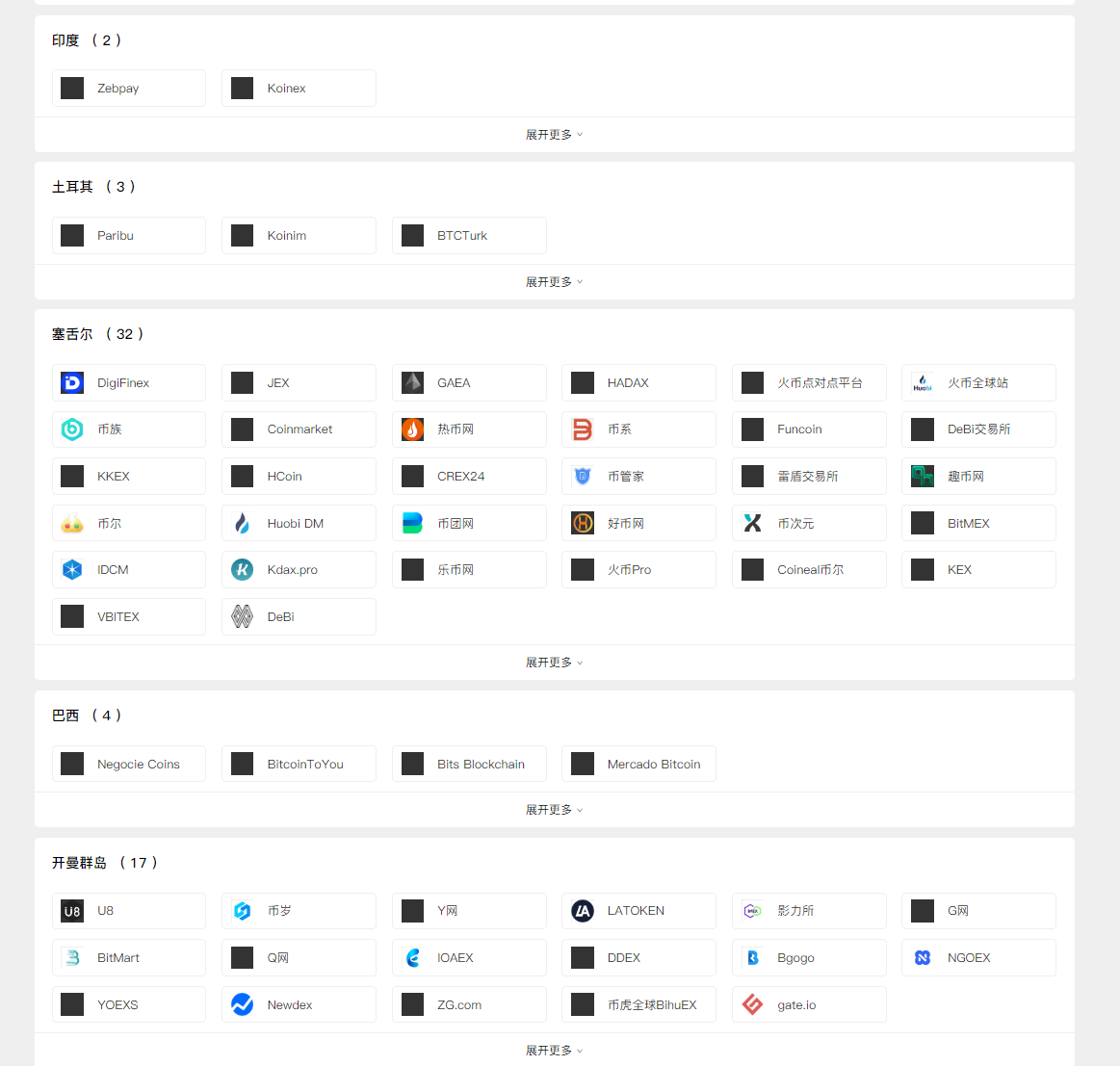Click the 币尔 yellow logo icon
Viewport: 1120px width, 1066px height.
pyautogui.click(x=72, y=524)
